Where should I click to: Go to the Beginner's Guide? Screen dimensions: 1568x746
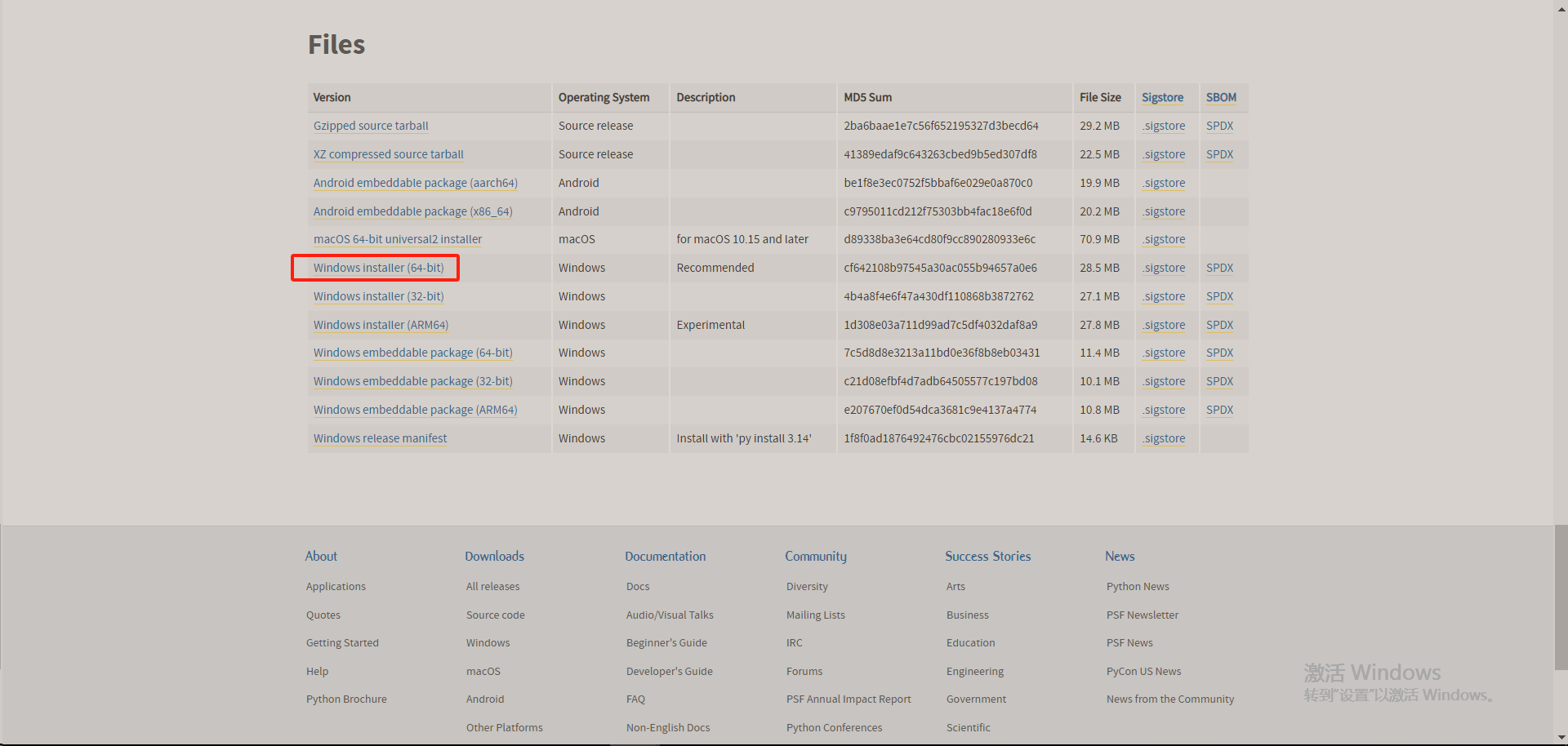point(666,642)
